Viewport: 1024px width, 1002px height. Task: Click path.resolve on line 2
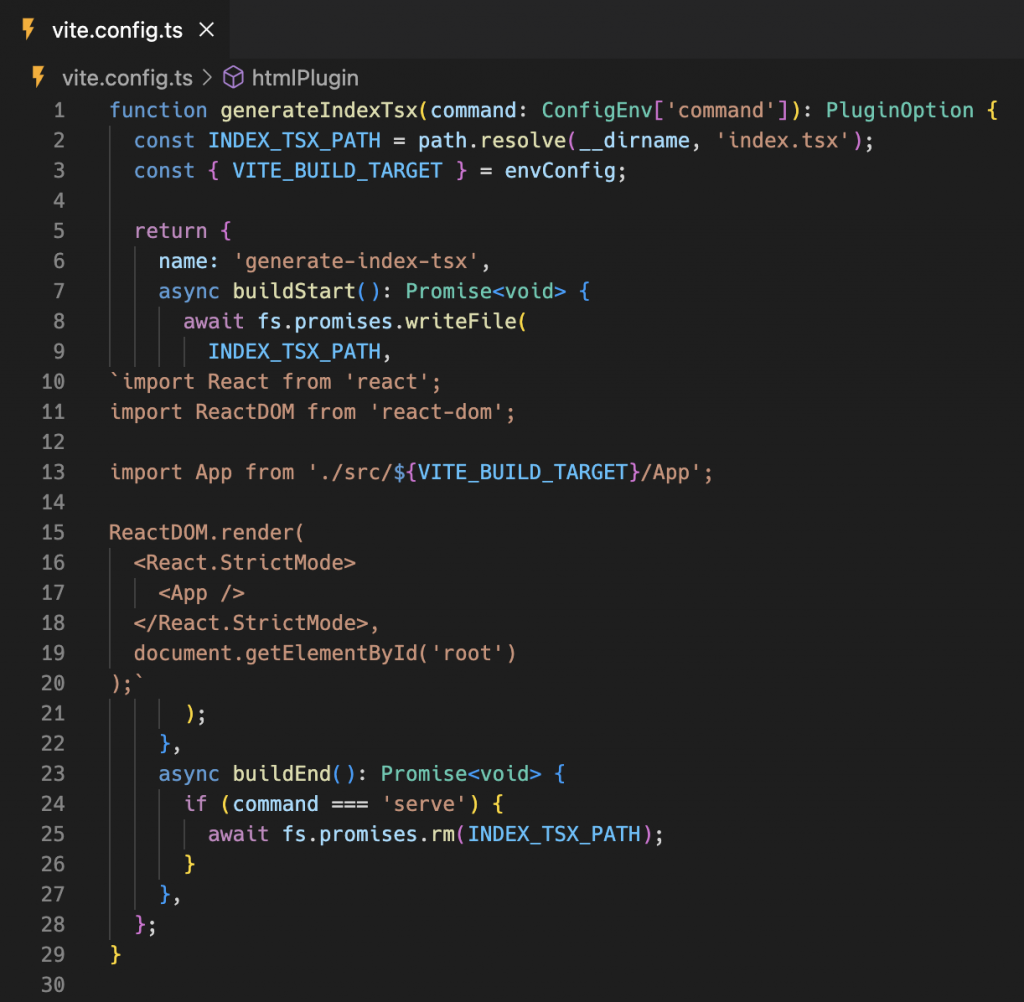click(492, 140)
